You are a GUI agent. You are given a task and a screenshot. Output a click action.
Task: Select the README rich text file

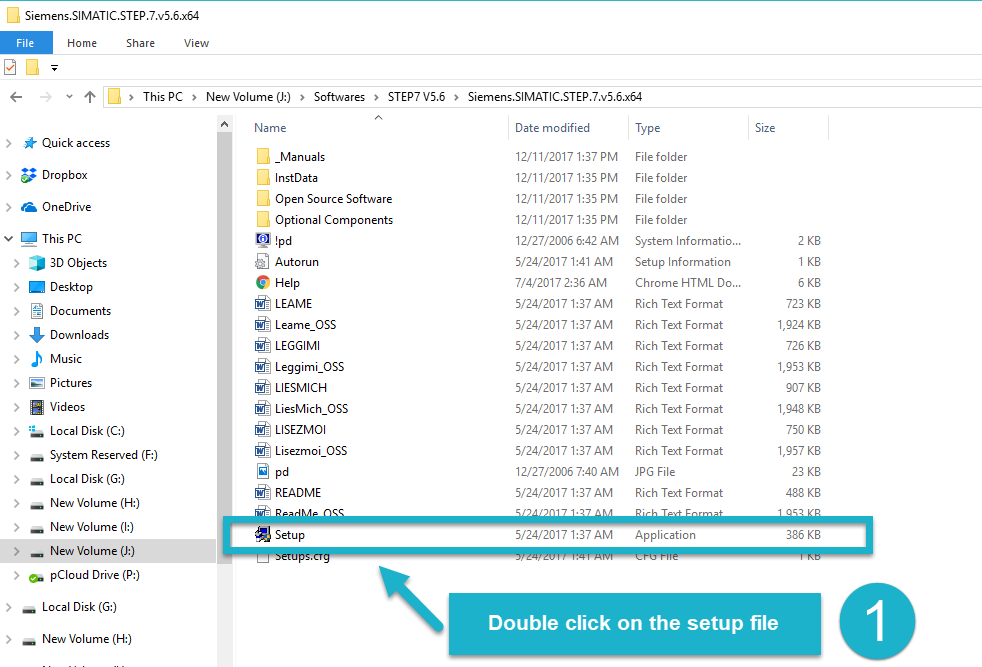[x=298, y=493]
